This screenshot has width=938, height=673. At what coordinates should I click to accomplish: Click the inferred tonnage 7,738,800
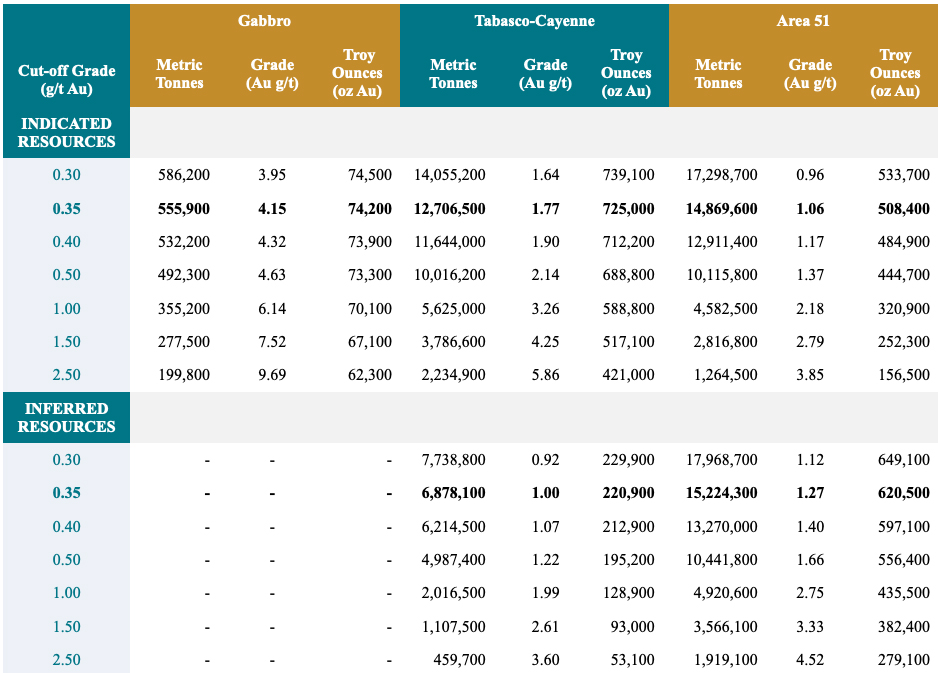click(453, 459)
